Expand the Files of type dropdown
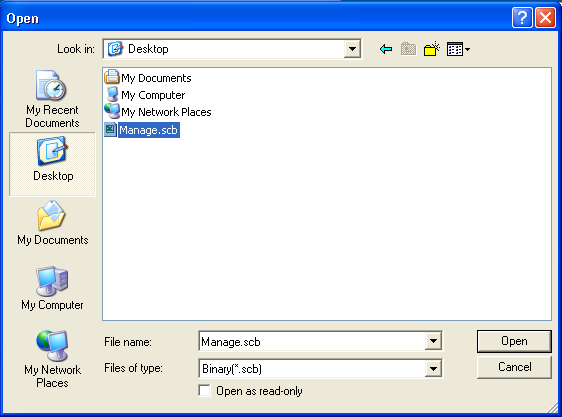562x417 pixels. (433, 368)
